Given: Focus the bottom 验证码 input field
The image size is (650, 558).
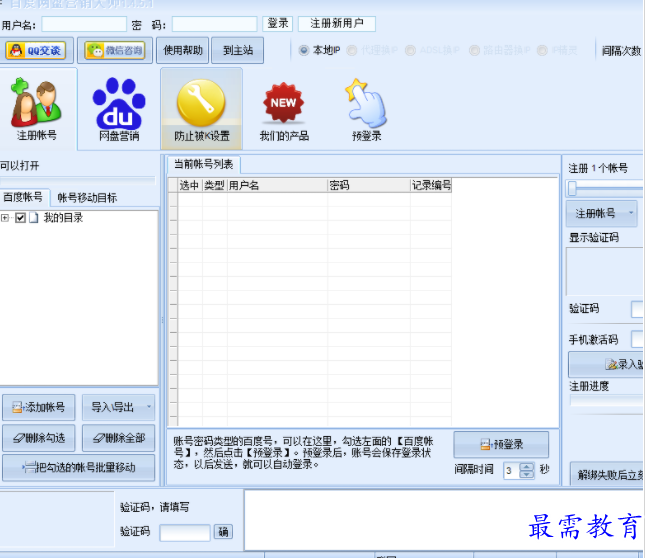Looking at the screenshot, I should [x=185, y=533].
